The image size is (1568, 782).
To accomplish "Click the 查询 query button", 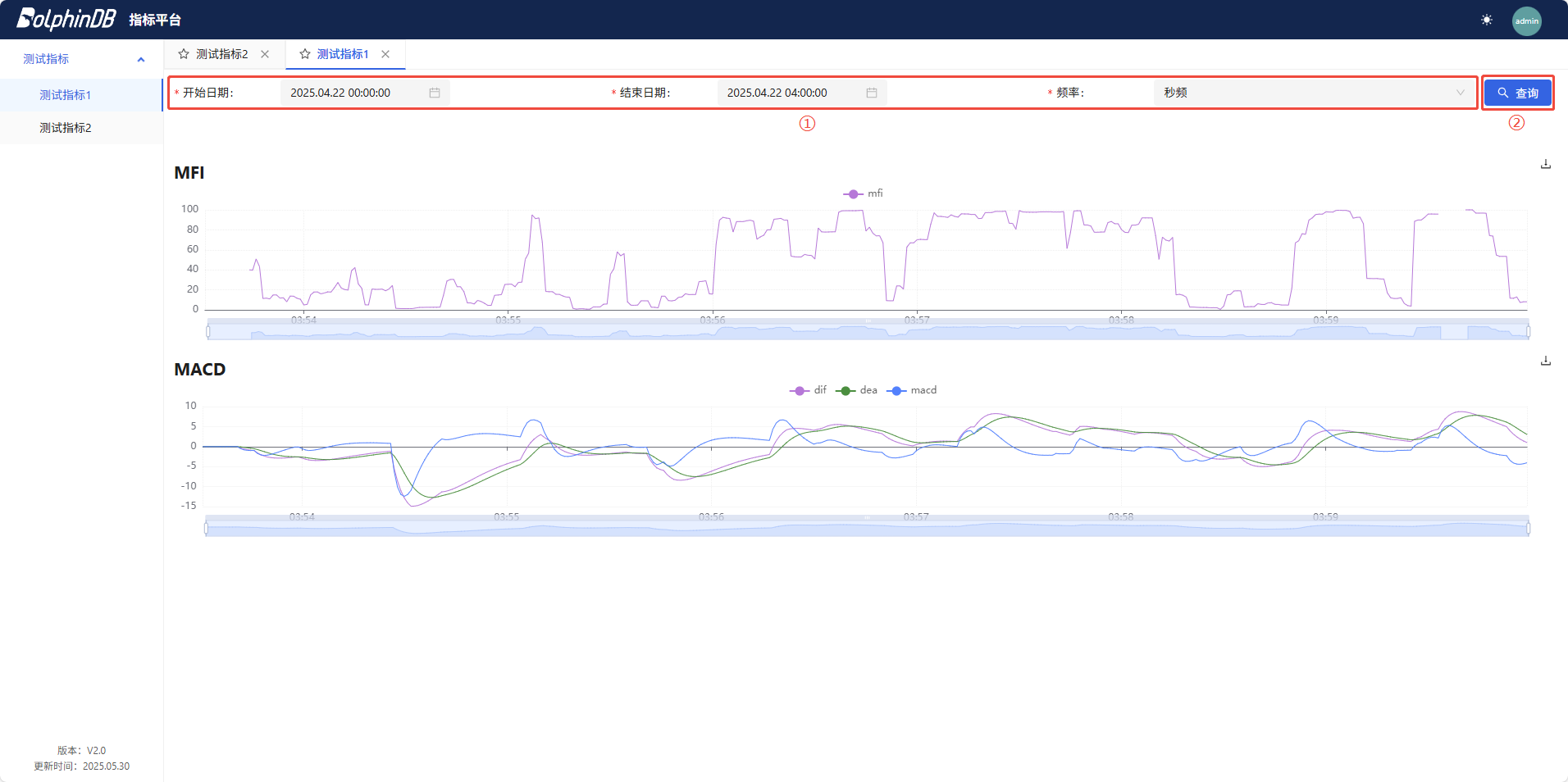I will click(1517, 93).
